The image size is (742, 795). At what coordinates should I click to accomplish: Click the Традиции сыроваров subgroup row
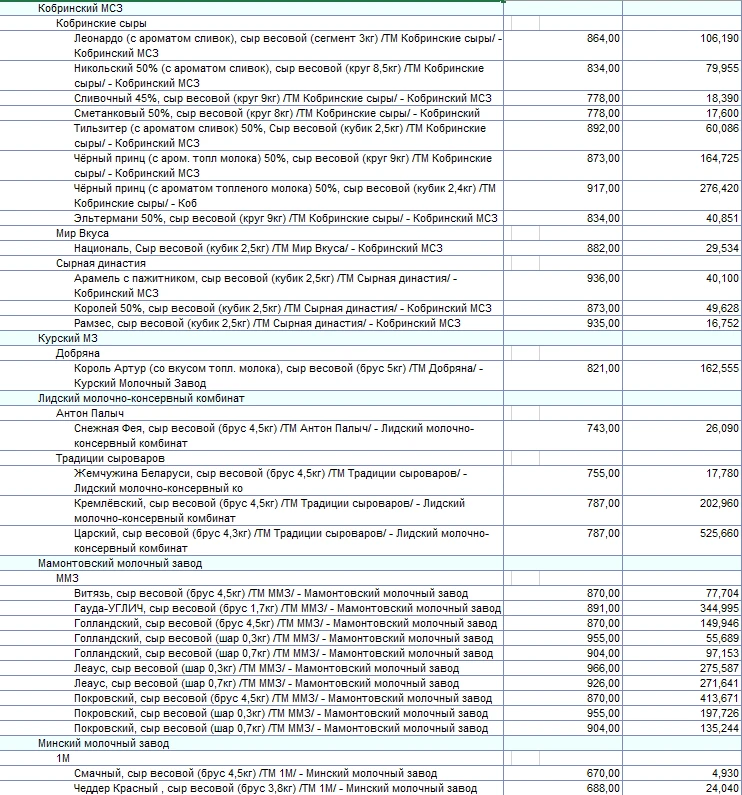tap(110, 458)
